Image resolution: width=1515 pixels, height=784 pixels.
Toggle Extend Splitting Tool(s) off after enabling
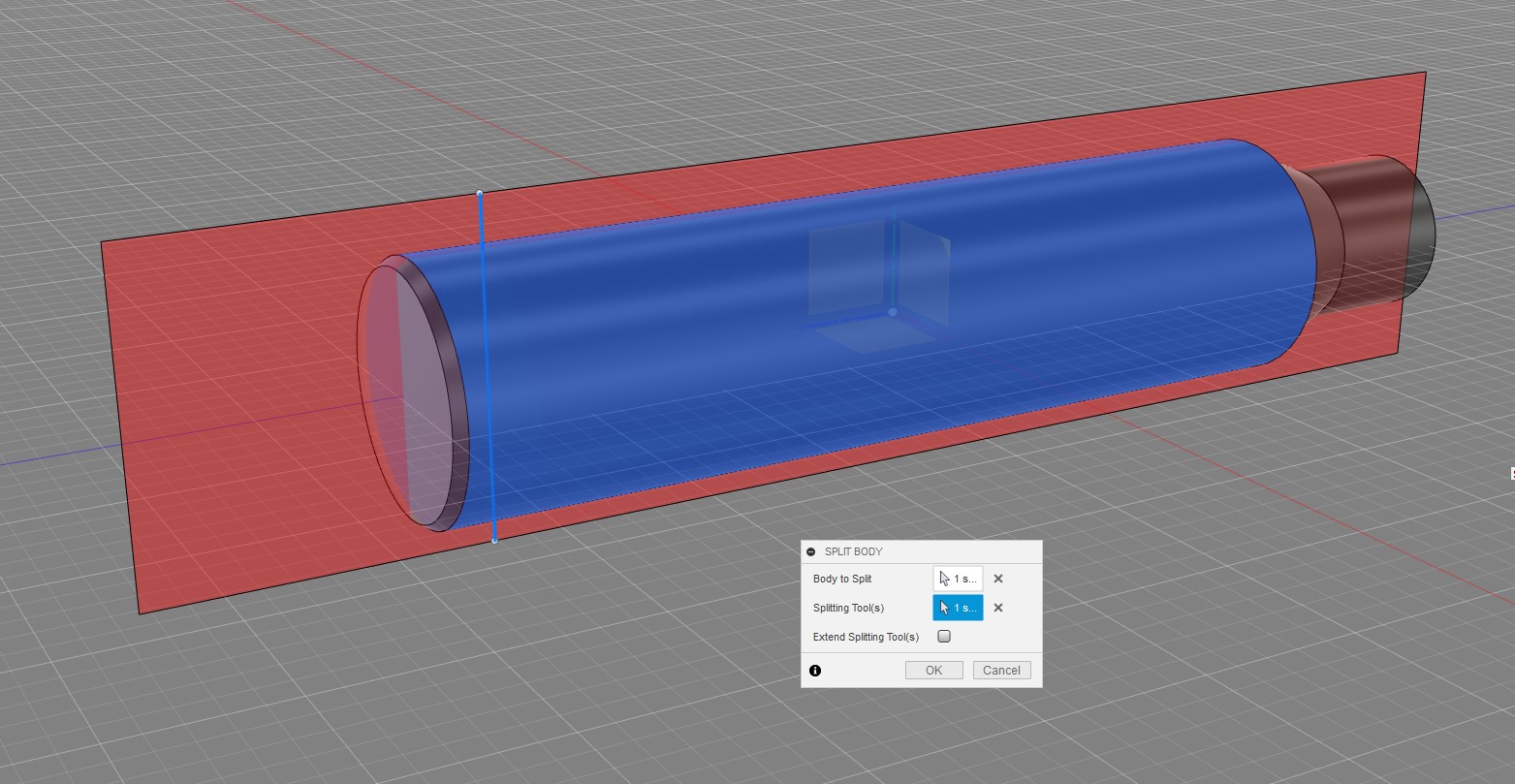[944, 637]
